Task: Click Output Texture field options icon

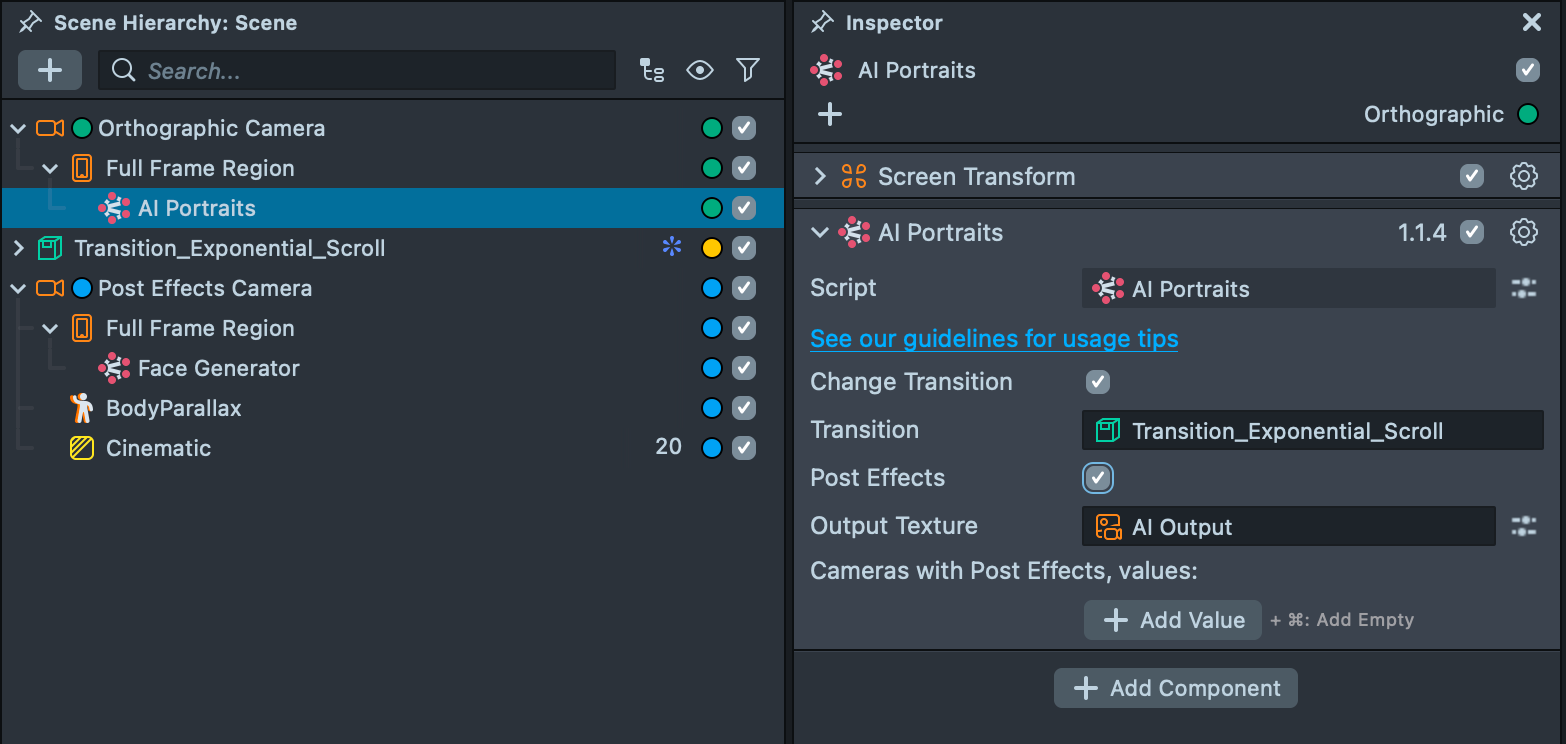Action: click(1523, 527)
